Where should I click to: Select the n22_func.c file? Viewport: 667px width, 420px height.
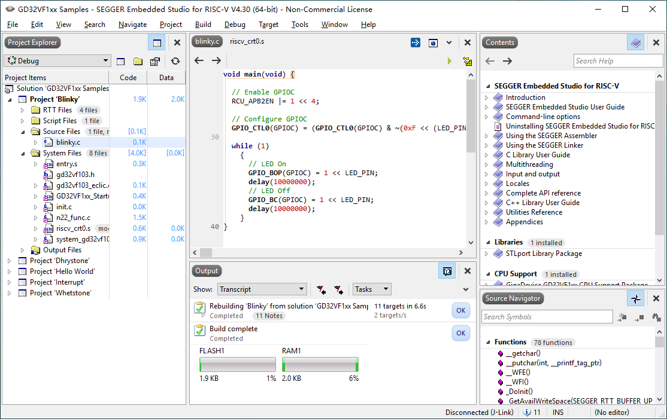click(73, 217)
